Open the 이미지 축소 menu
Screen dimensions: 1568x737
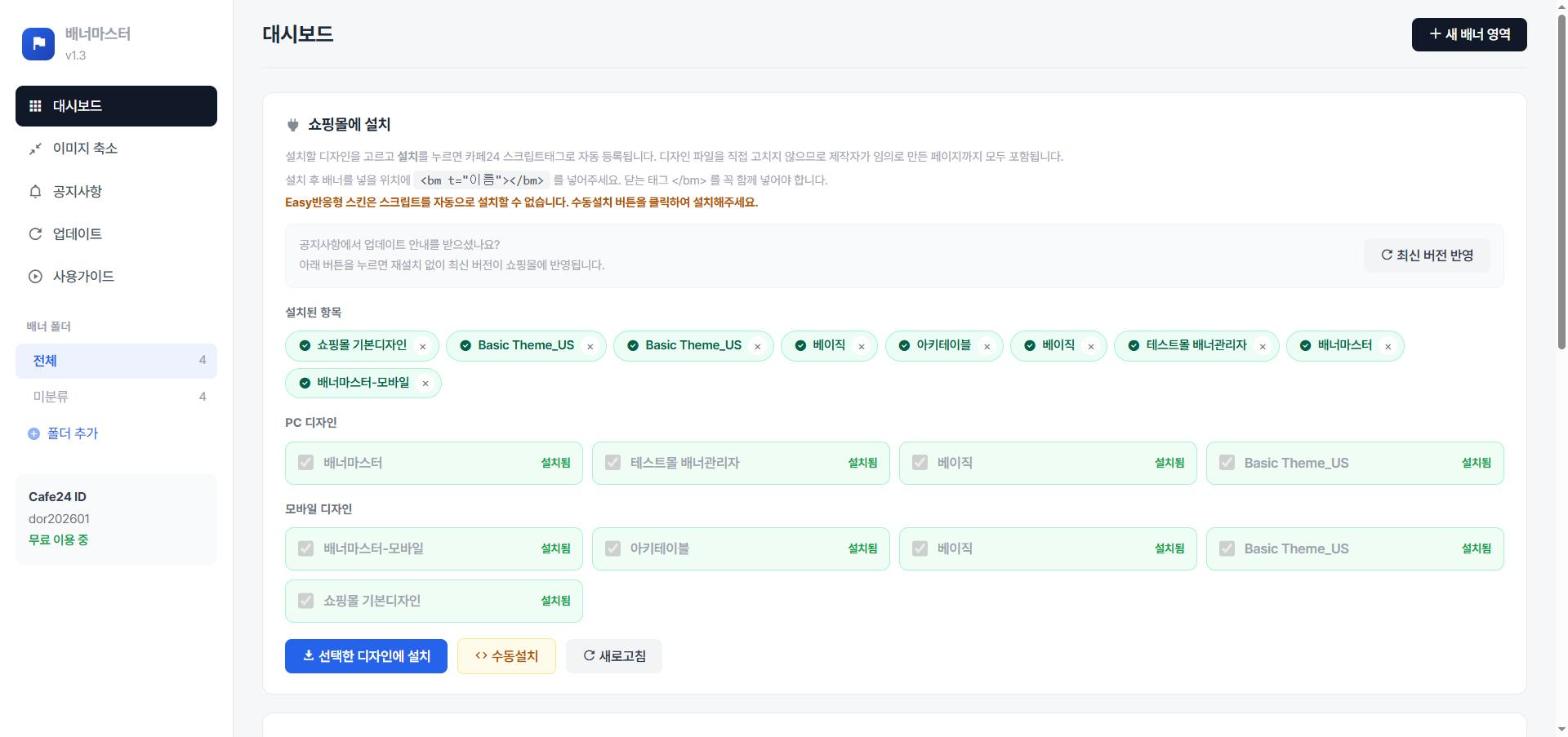point(116,148)
